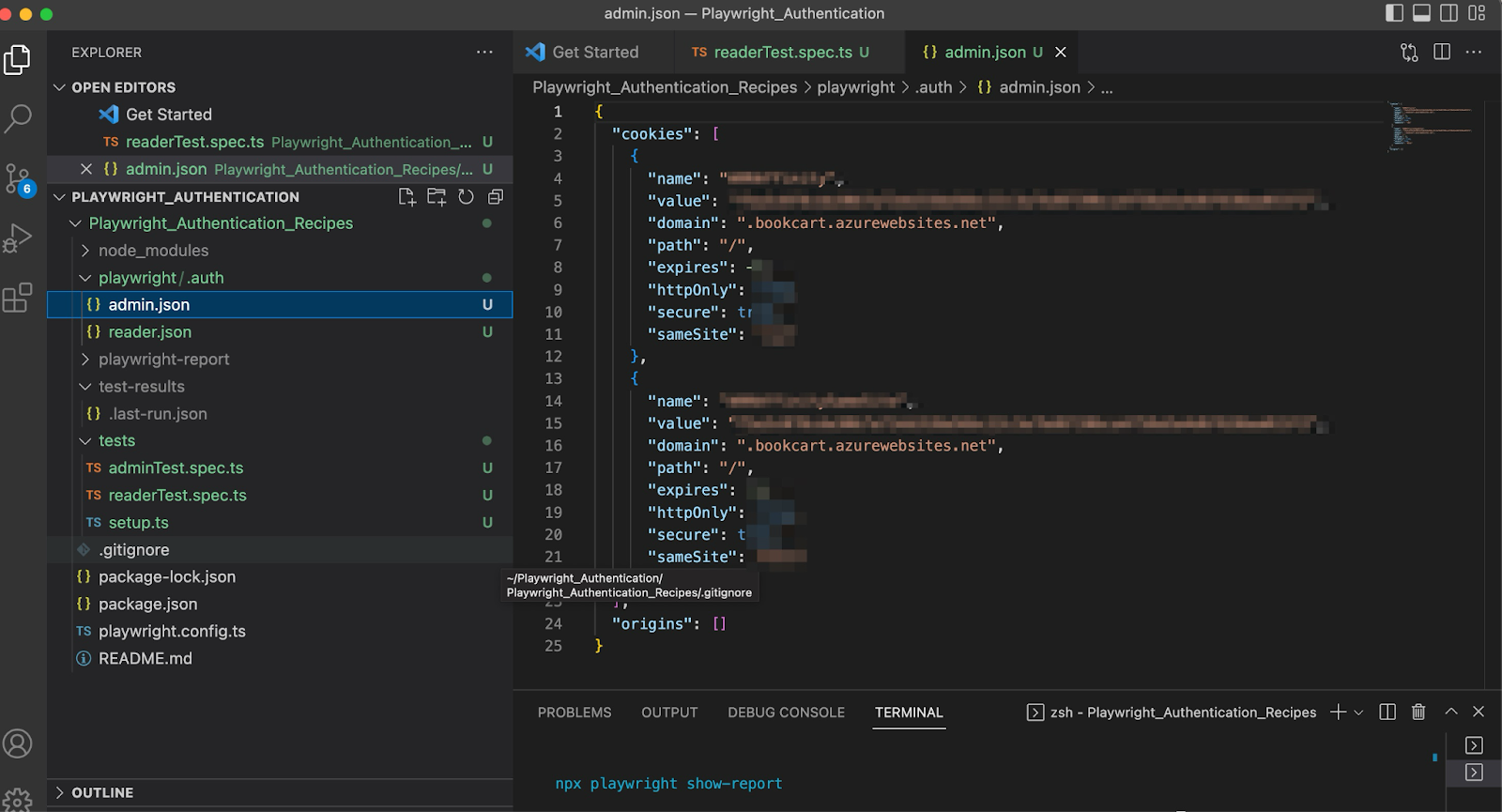
Task: Open playwright.config.ts in the file tree
Action: click(172, 632)
